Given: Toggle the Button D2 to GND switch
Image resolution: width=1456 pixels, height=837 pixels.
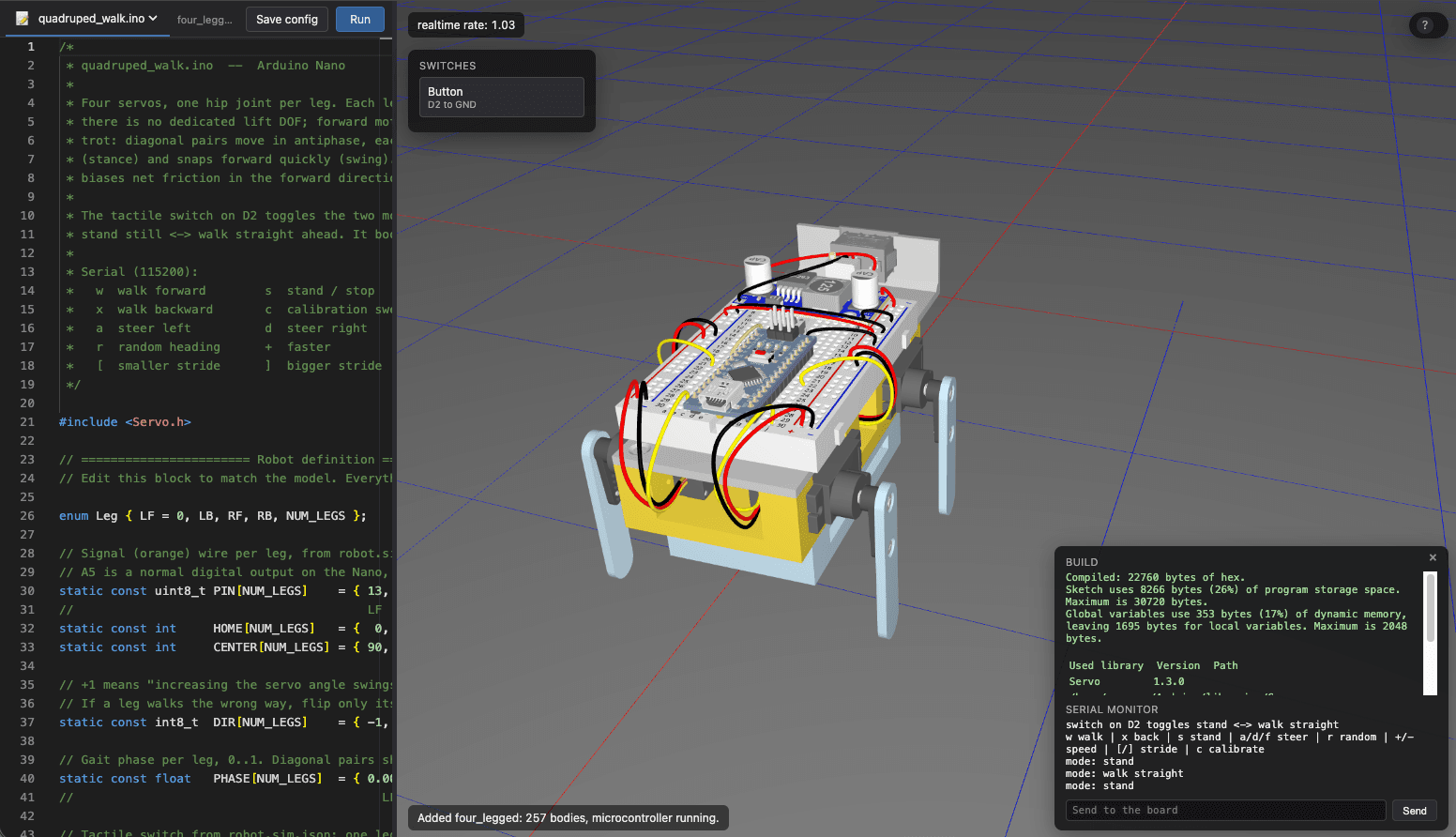Looking at the screenshot, I should (x=502, y=98).
